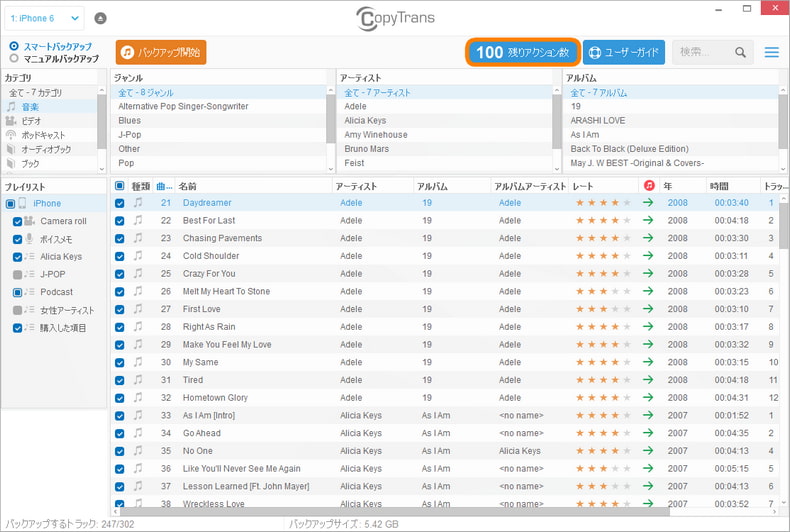Viewport: 790px width, 532px height.
Task: Click the green arrow for Hometown Glory
Action: 648,397
